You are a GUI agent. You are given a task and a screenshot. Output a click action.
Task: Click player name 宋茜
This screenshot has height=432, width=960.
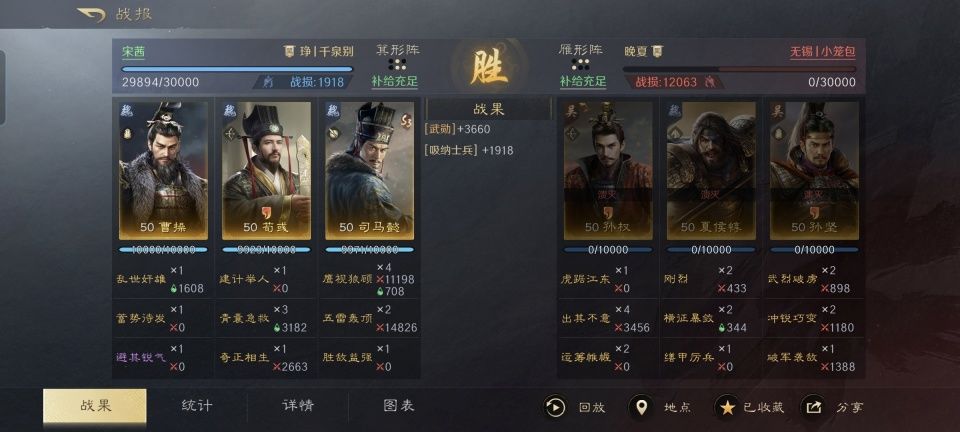point(133,52)
